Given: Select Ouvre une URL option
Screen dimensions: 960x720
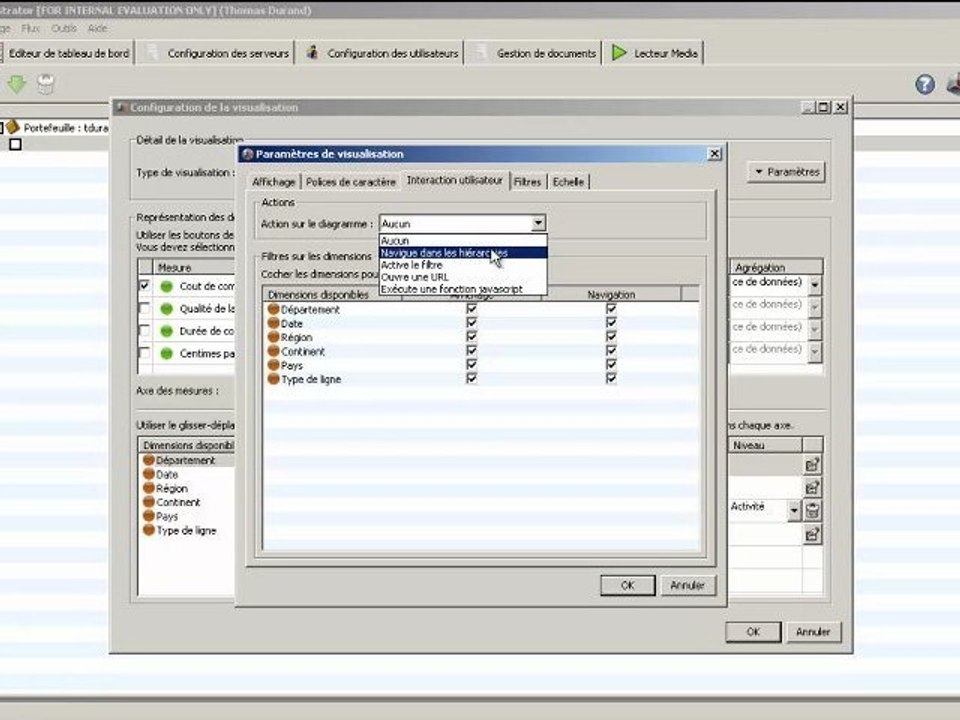Looking at the screenshot, I should tap(463, 277).
